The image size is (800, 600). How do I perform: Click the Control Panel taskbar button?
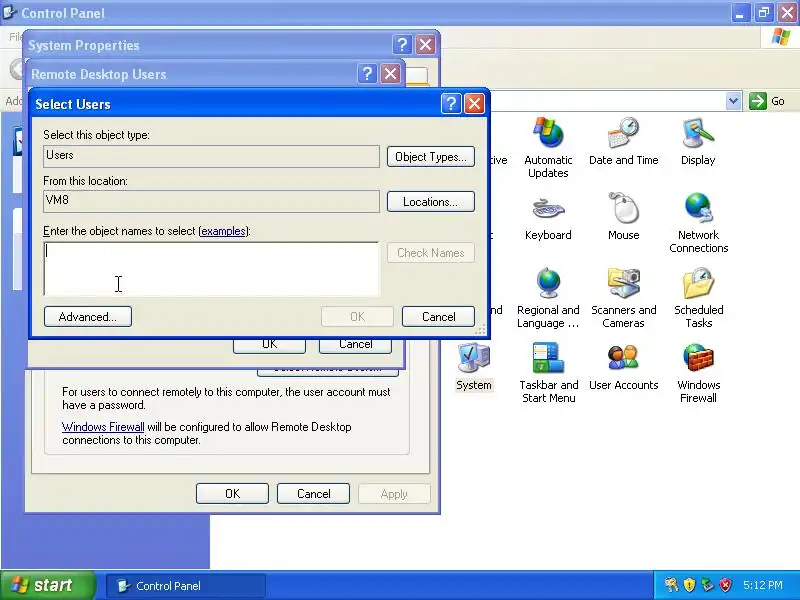click(186, 586)
